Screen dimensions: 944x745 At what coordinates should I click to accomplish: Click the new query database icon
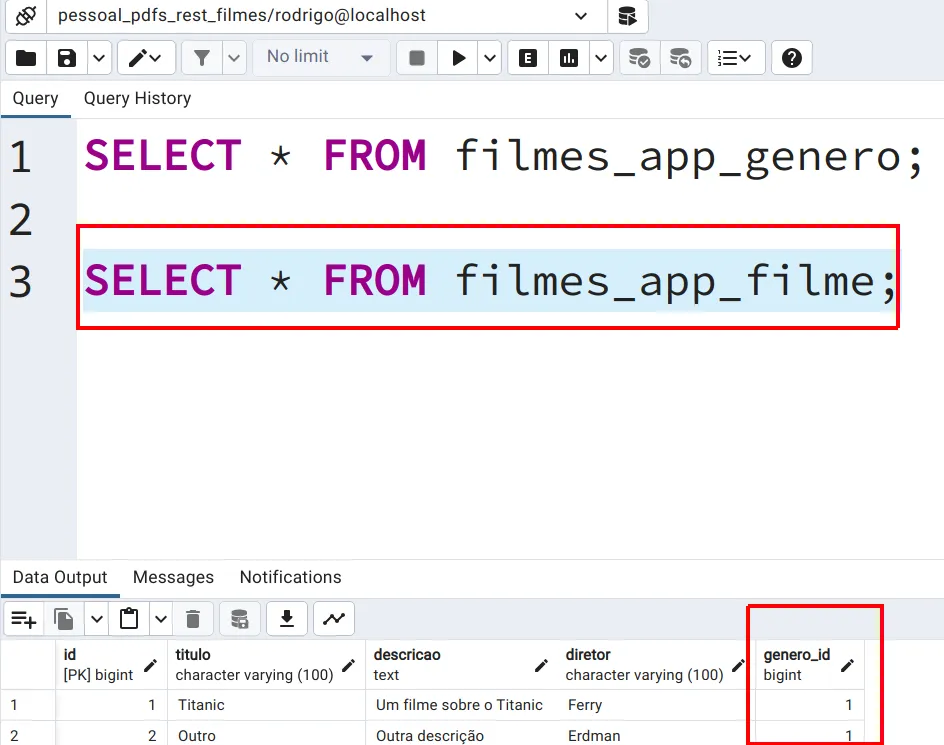(627, 16)
